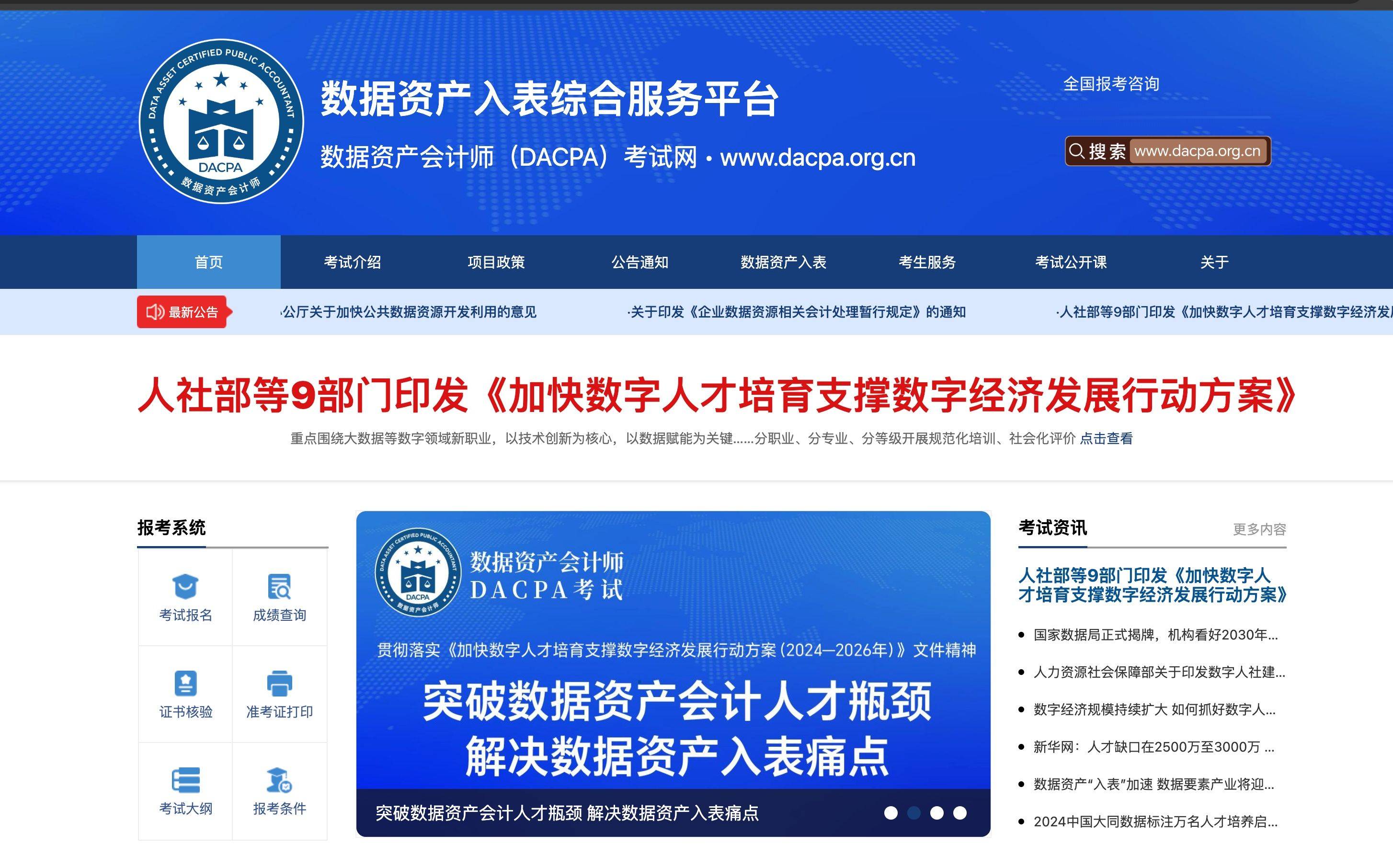This screenshot has width=1393, height=868.
Task: Click the 考试大纲 syllabus icon
Action: tap(185, 779)
